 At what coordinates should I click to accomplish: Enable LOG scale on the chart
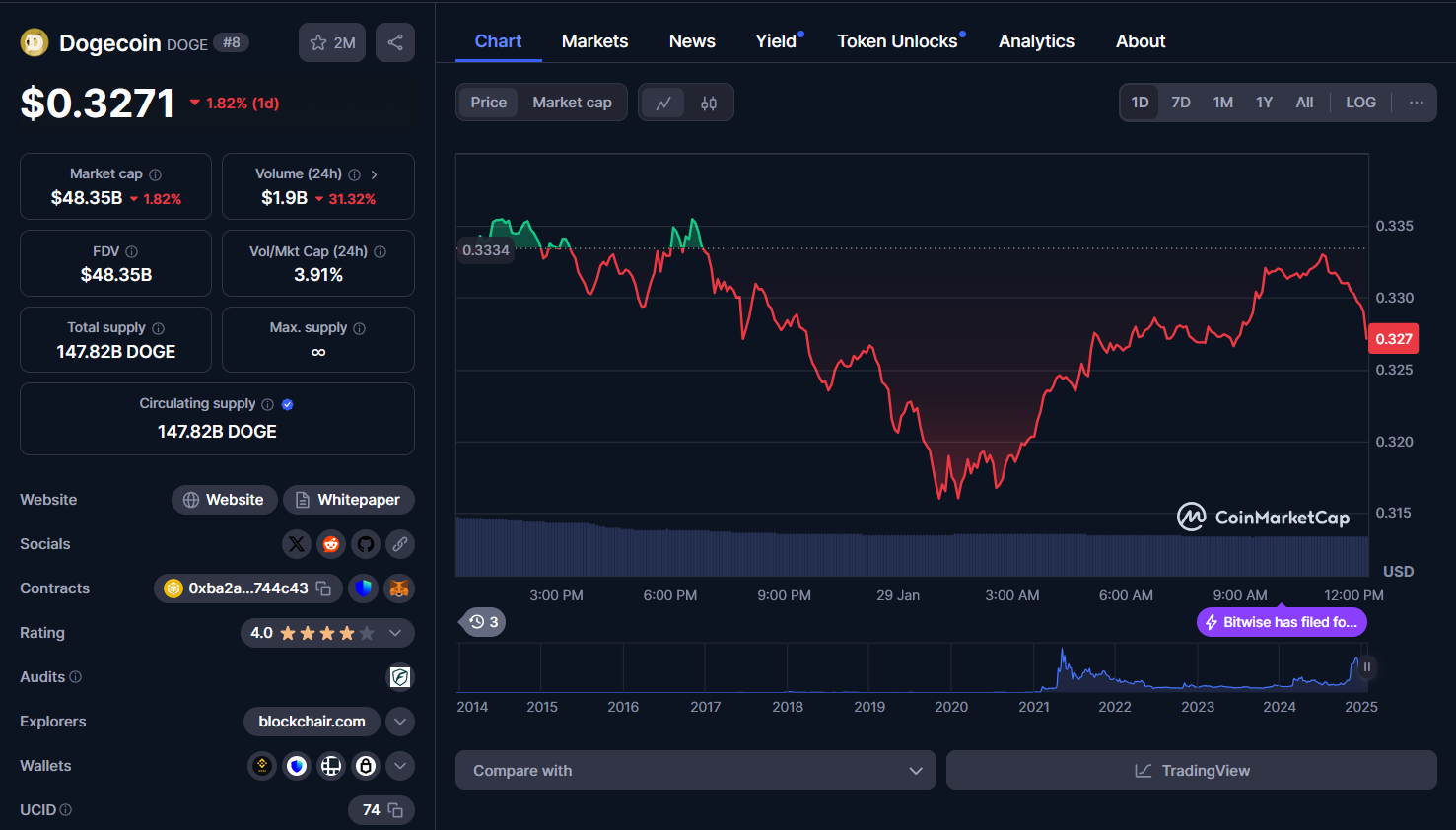[1360, 102]
